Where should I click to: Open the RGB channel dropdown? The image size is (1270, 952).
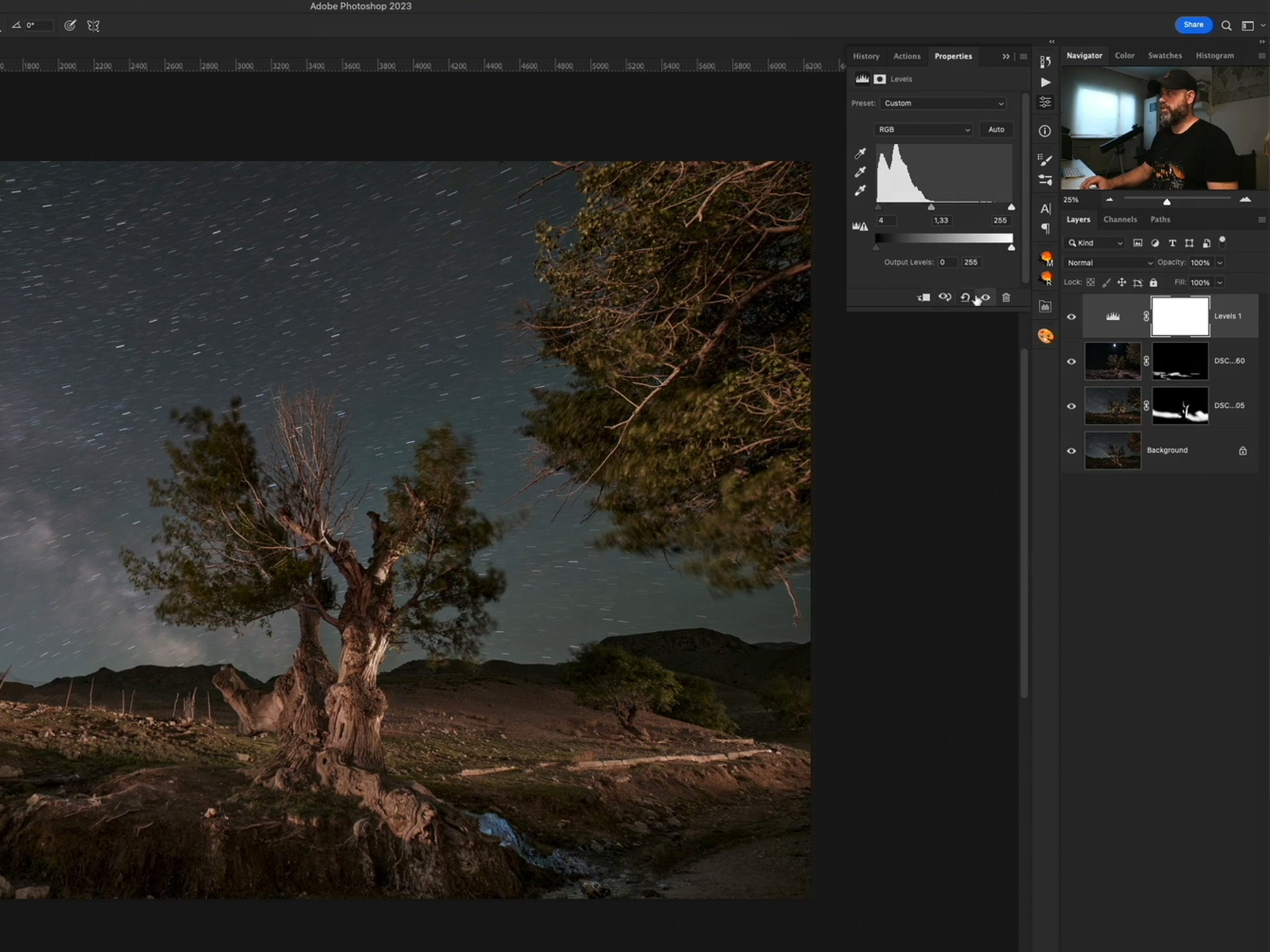click(923, 130)
